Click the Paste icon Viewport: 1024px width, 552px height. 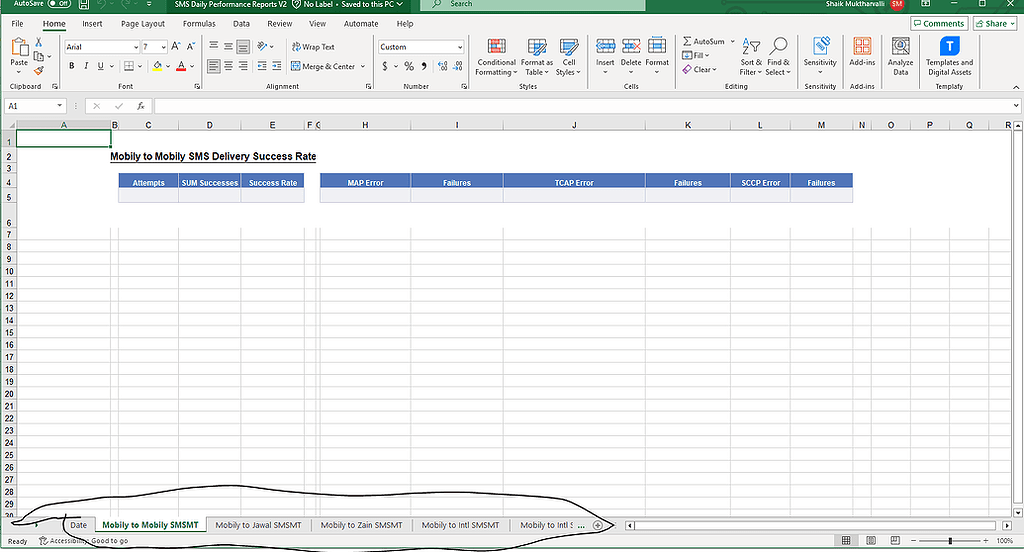click(x=20, y=48)
